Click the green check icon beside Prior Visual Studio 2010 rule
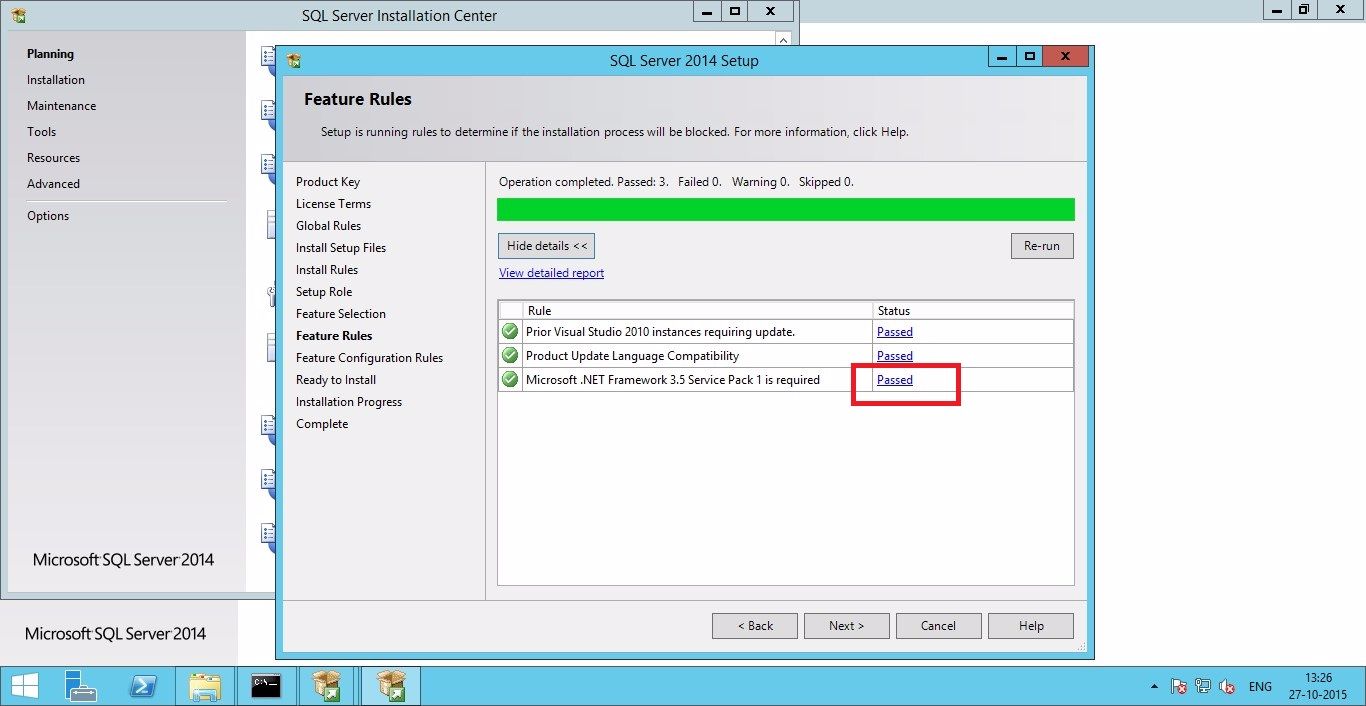 pyautogui.click(x=510, y=331)
